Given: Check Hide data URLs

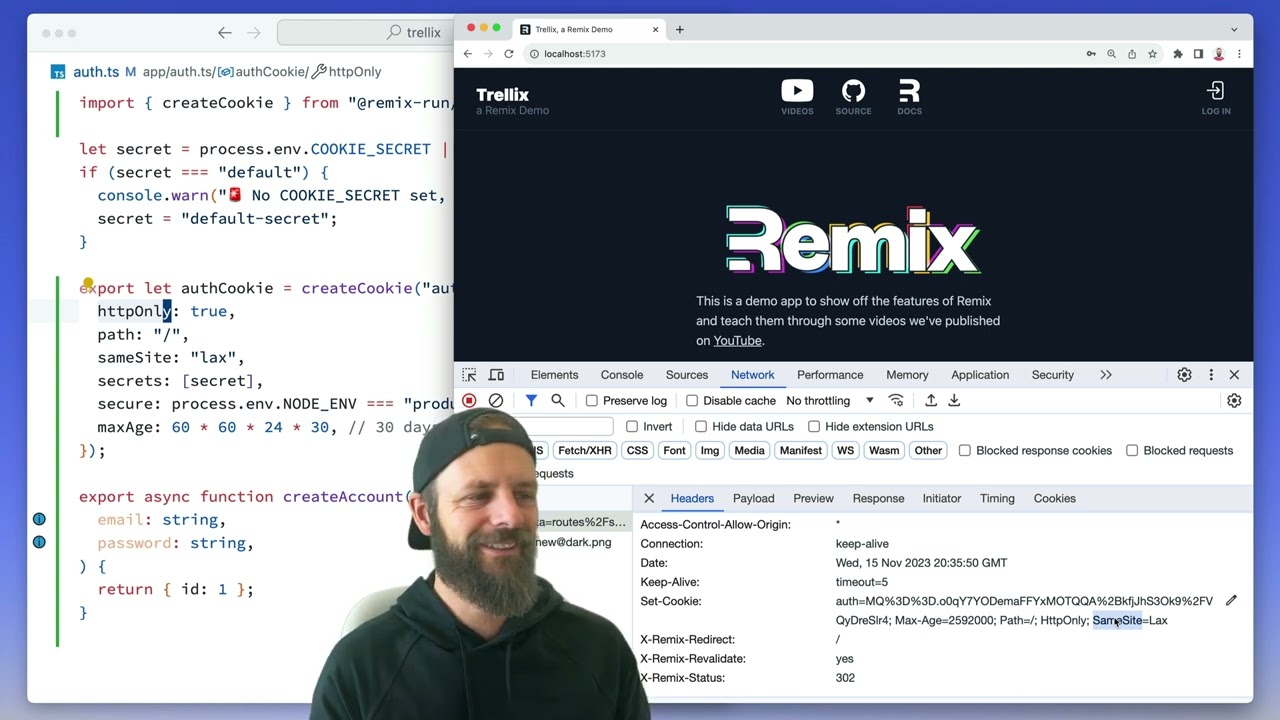Looking at the screenshot, I should (701, 427).
